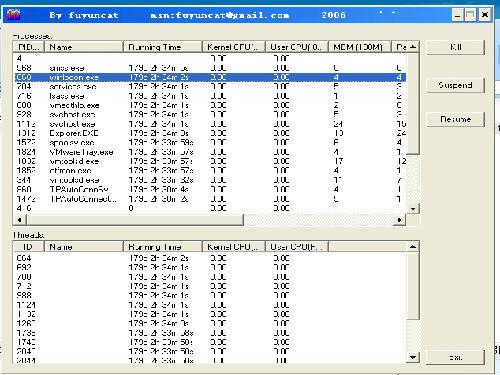Image resolution: width=500 pixels, height=375 pixels.
Task: Click the Resume button
Action: click(455, 119)
